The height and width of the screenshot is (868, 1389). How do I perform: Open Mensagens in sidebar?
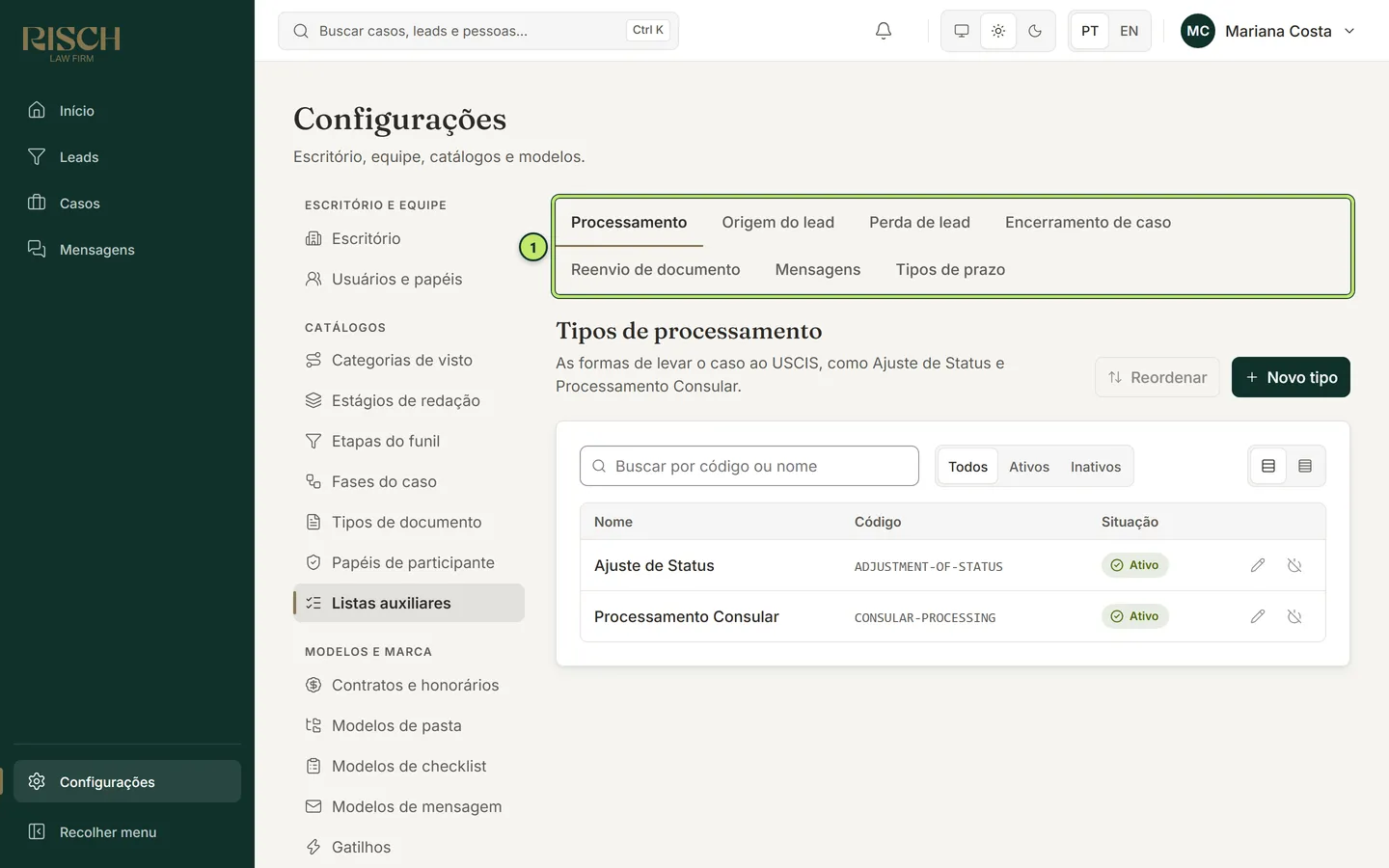(127, 250)
